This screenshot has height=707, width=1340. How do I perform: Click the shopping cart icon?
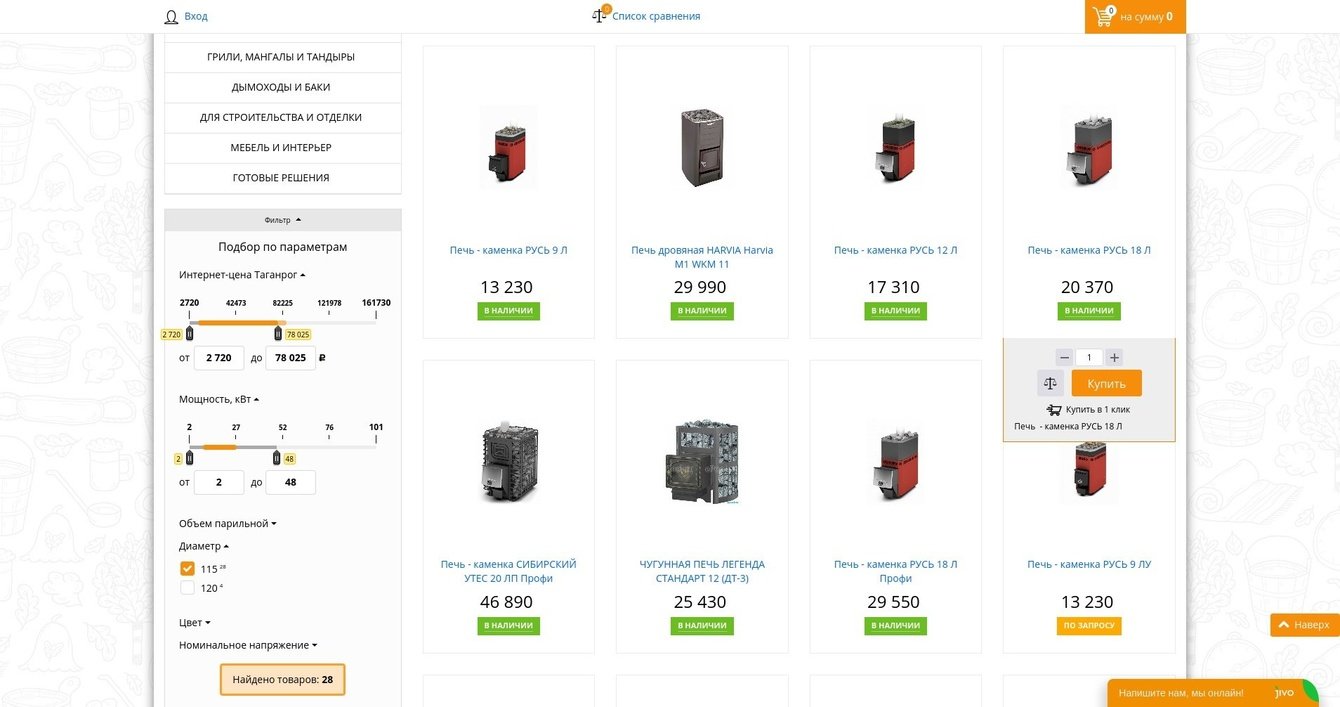coord(1103,15)
